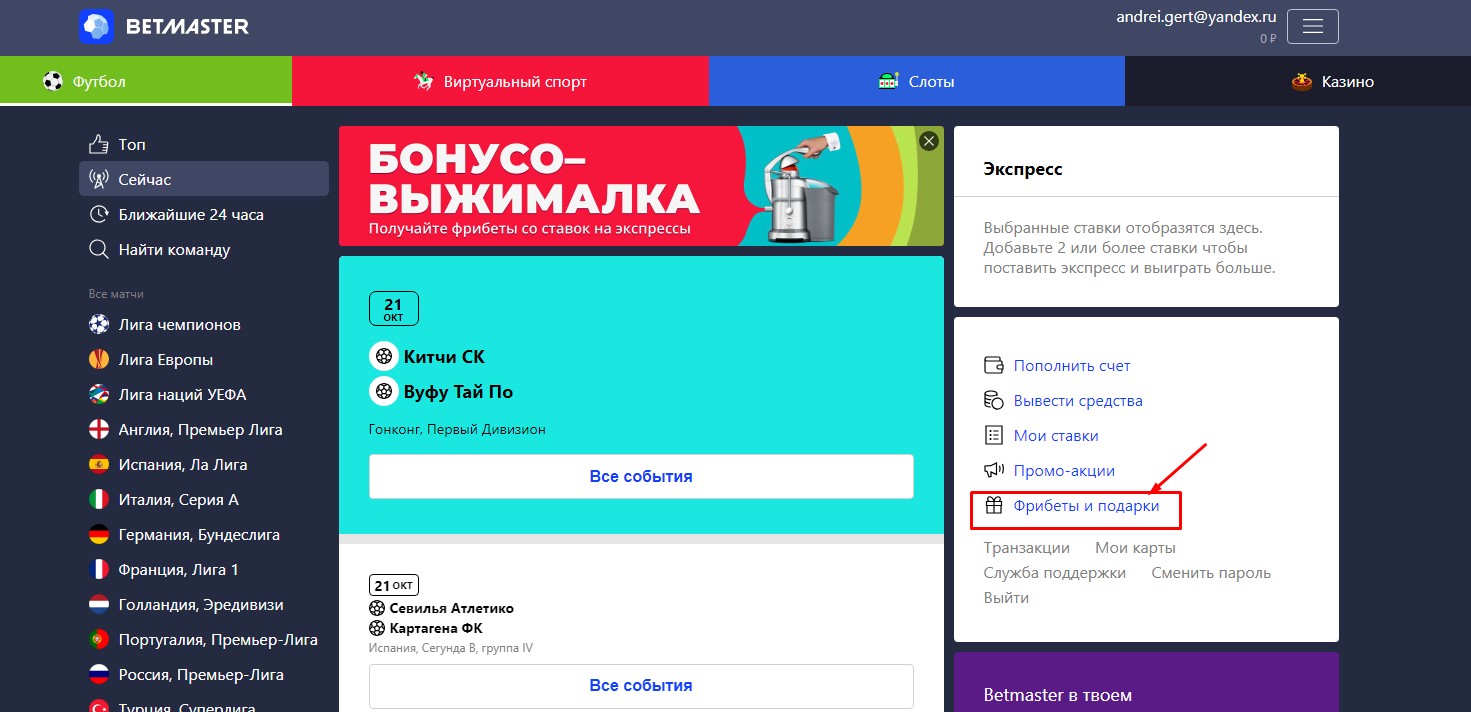Viewport: 1471px width, 712px height.
Task: Open the hamburger menu button
Action: tap(1313, 27)
